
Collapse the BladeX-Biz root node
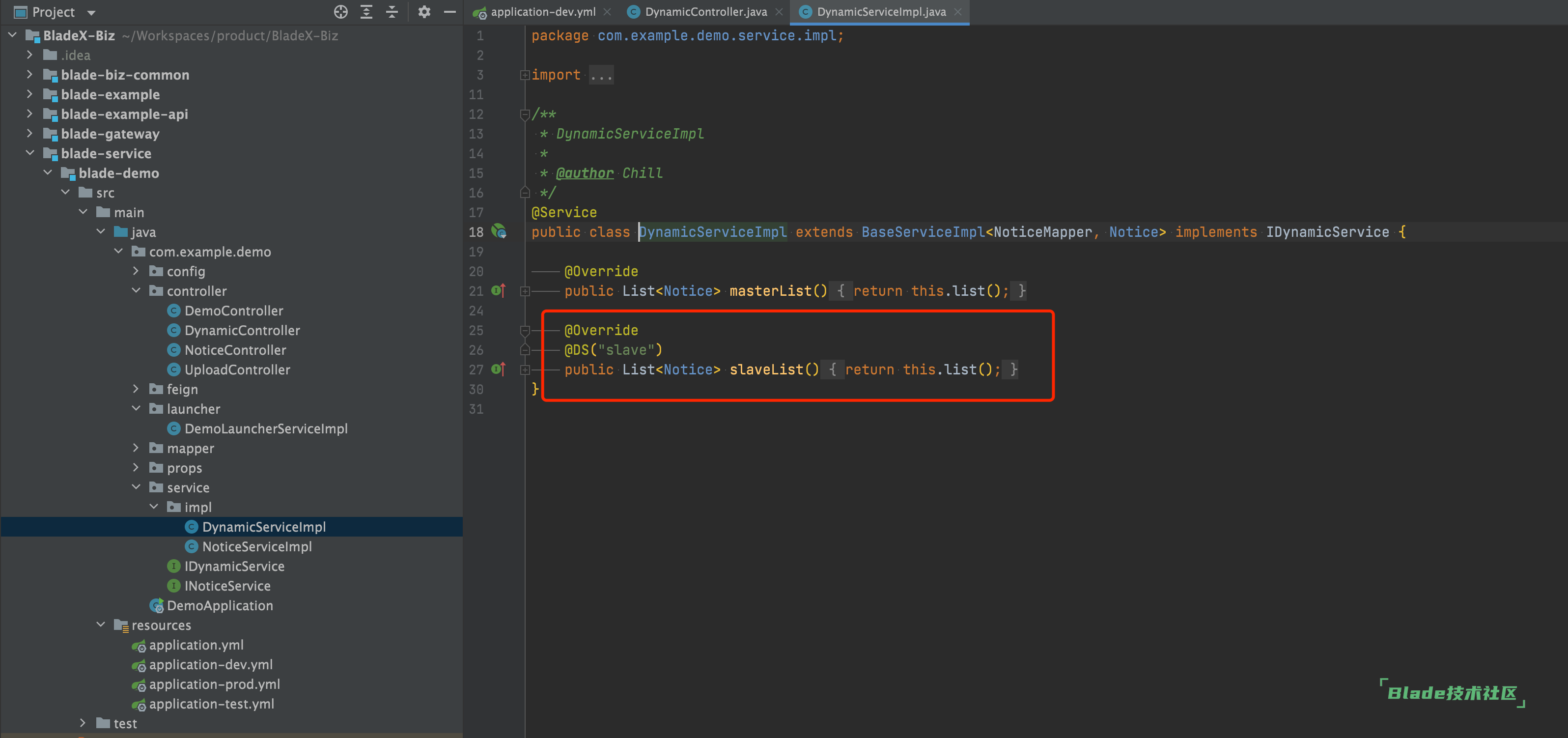[x=12, y=35]
